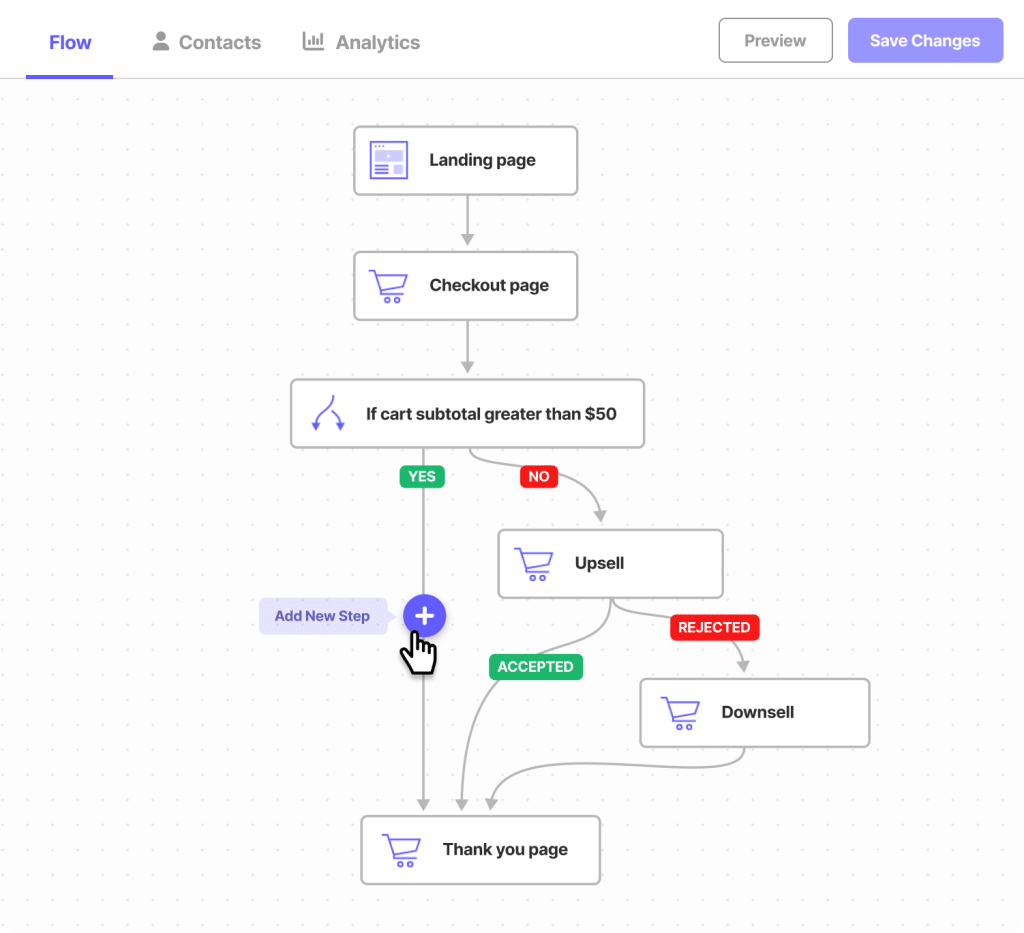Click the Thank you page cart icon
1024x933 pixels.
click(402, 850)
